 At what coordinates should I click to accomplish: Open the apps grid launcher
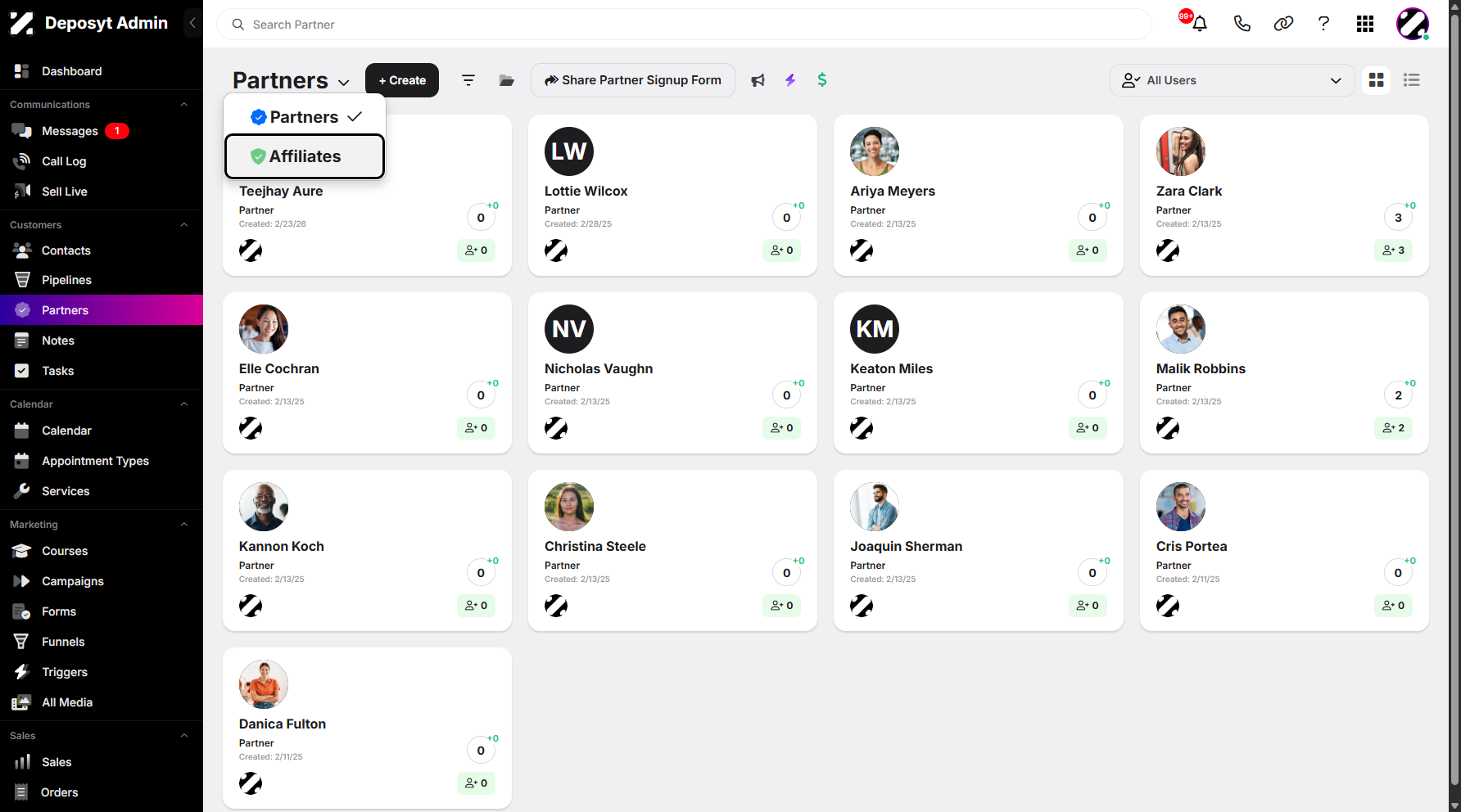[x=1365, y=24]
